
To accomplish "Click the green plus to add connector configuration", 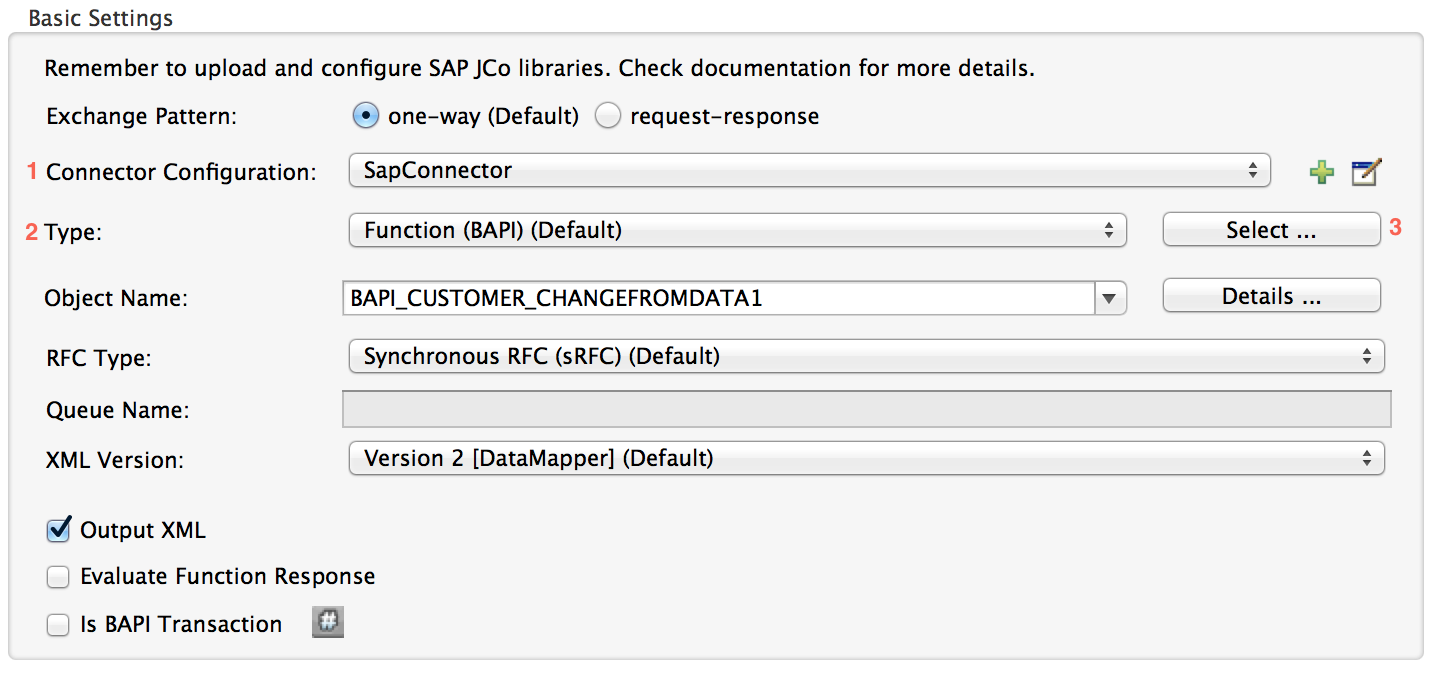I will (x=1321, y=172).
